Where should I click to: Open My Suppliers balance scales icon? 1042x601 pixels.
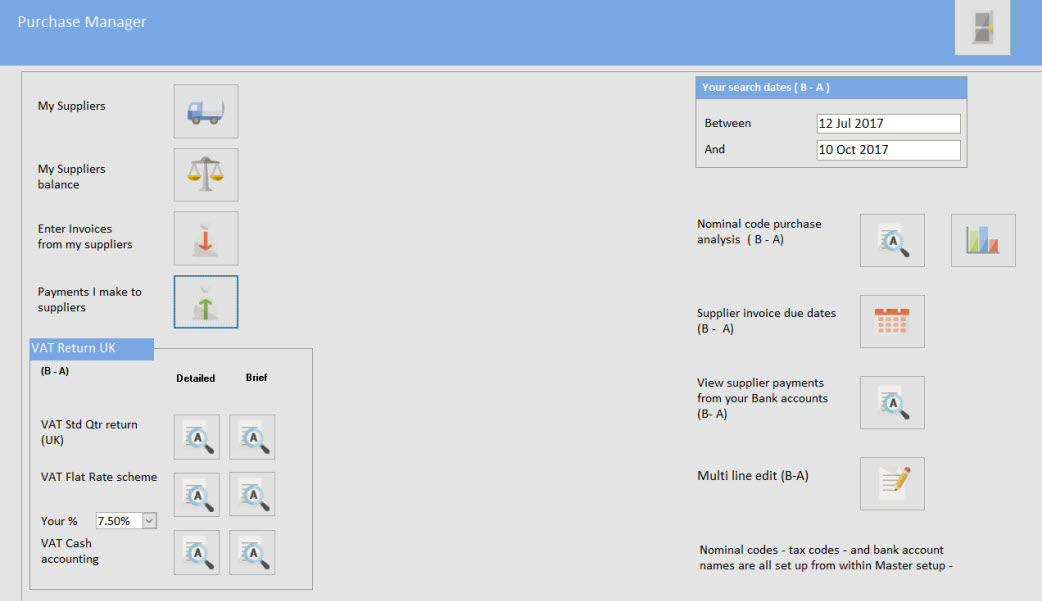pos(206,175)
